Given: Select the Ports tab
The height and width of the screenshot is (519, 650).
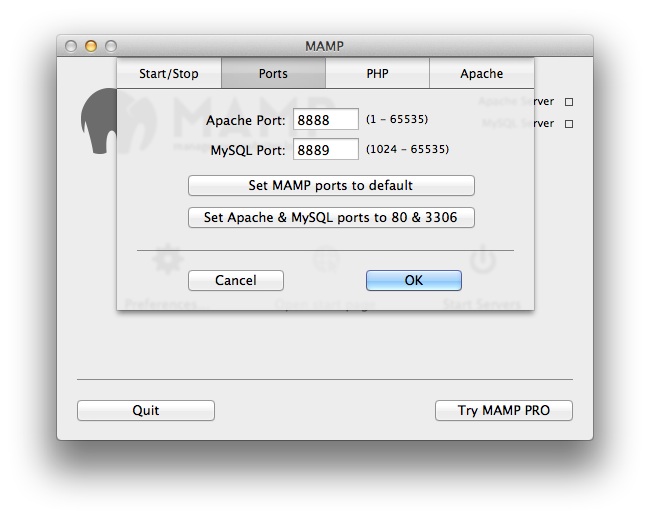Looking at the screenshot, I should pos(273,73).
